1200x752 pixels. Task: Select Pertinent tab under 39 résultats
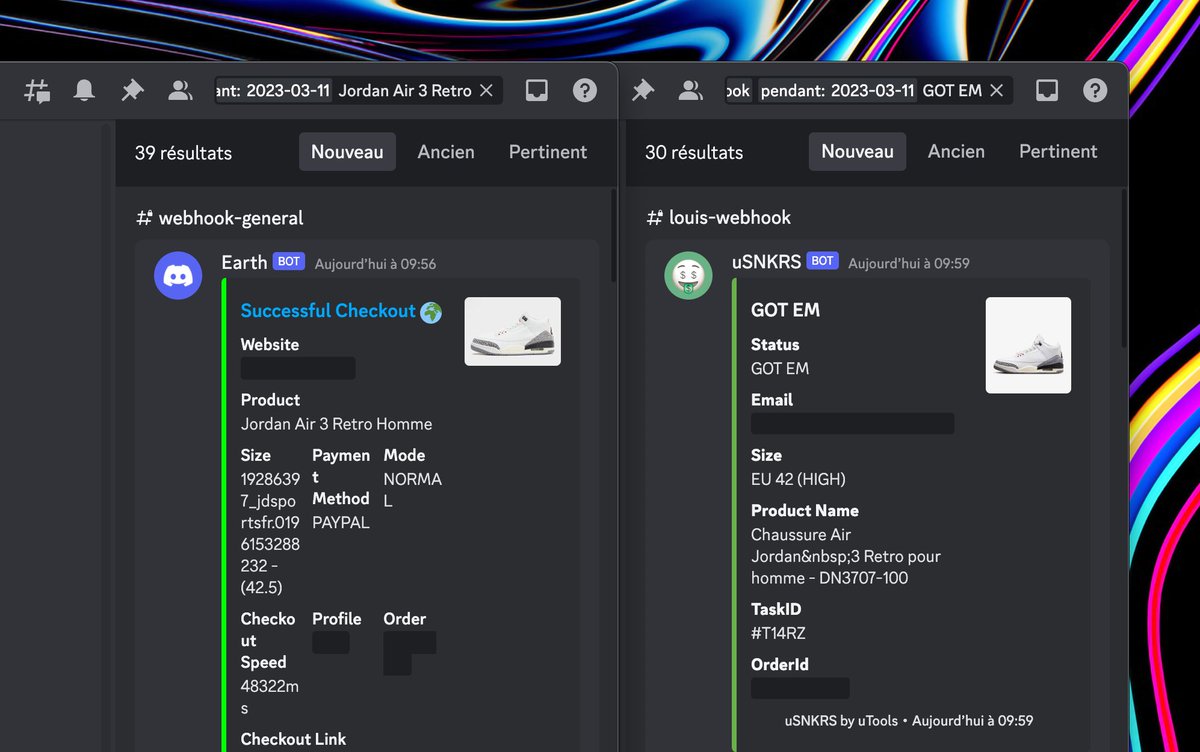(x=548, y=152)
